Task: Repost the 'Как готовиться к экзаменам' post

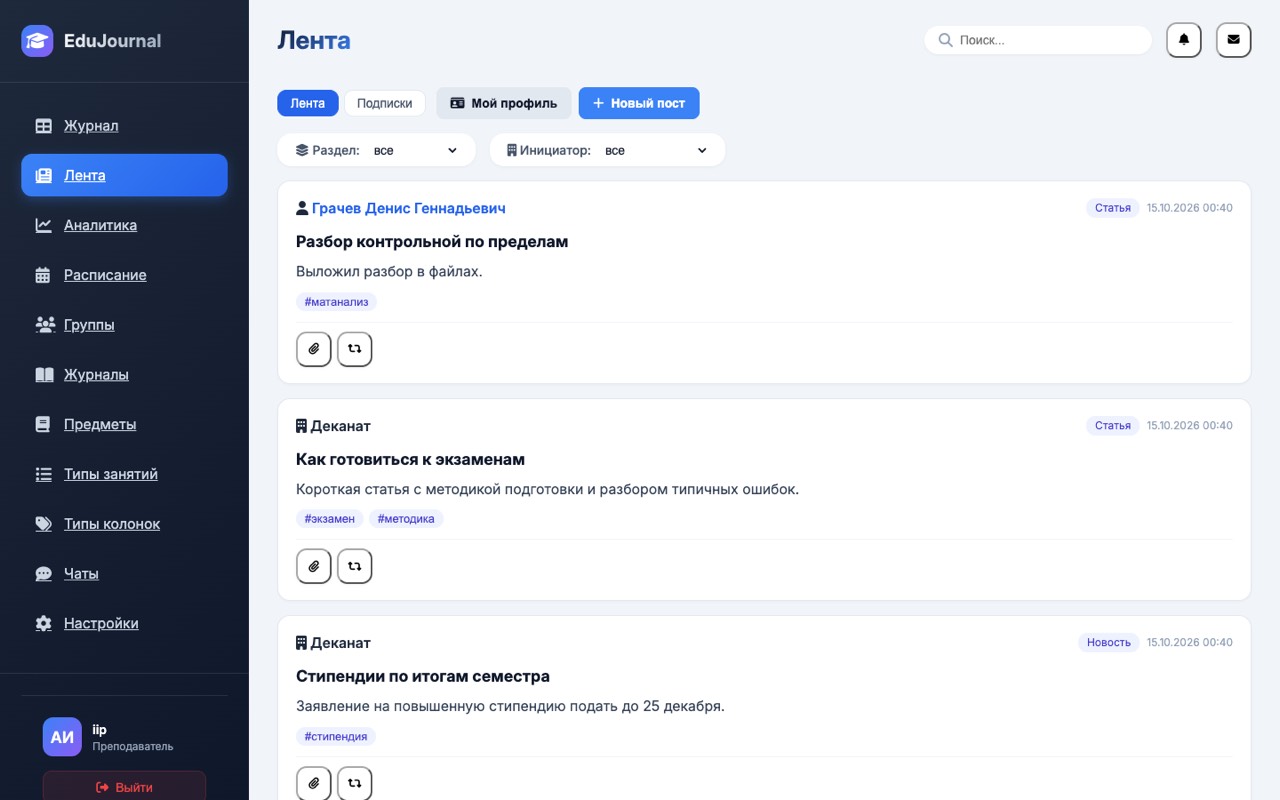Action: pos(354,566)
